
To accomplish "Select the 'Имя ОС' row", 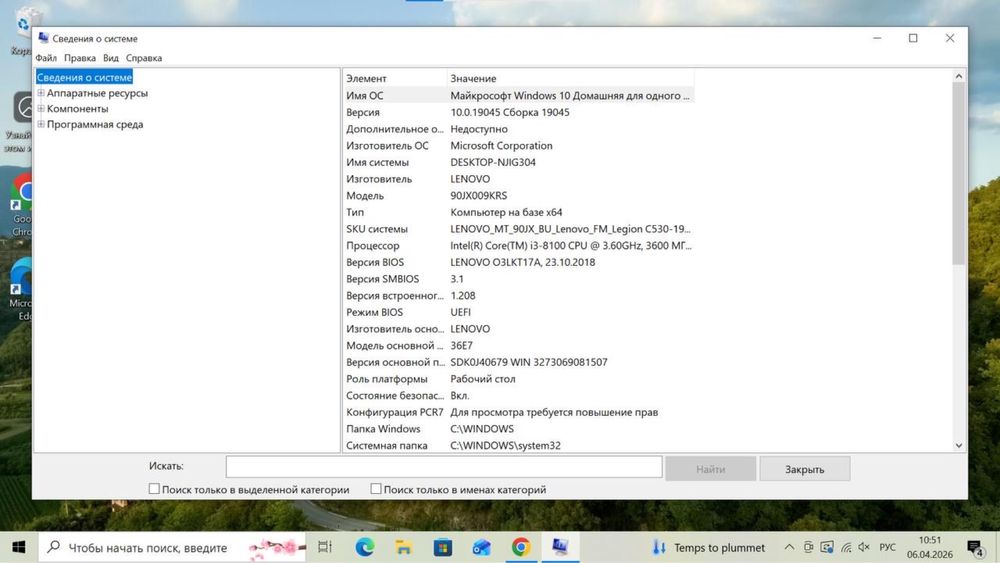I will [518, 96].
